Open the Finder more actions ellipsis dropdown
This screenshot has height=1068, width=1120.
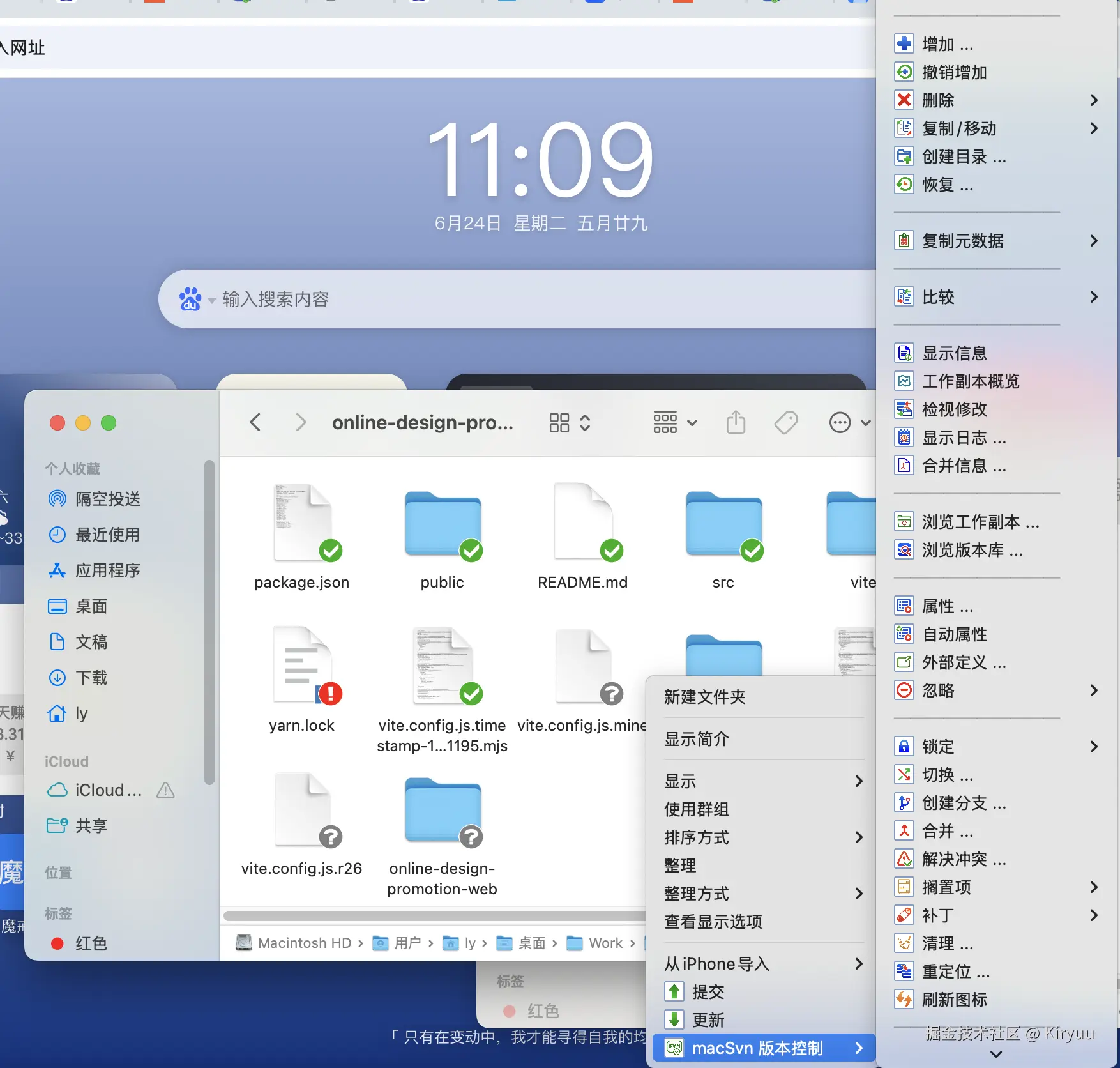coord(850,423)
